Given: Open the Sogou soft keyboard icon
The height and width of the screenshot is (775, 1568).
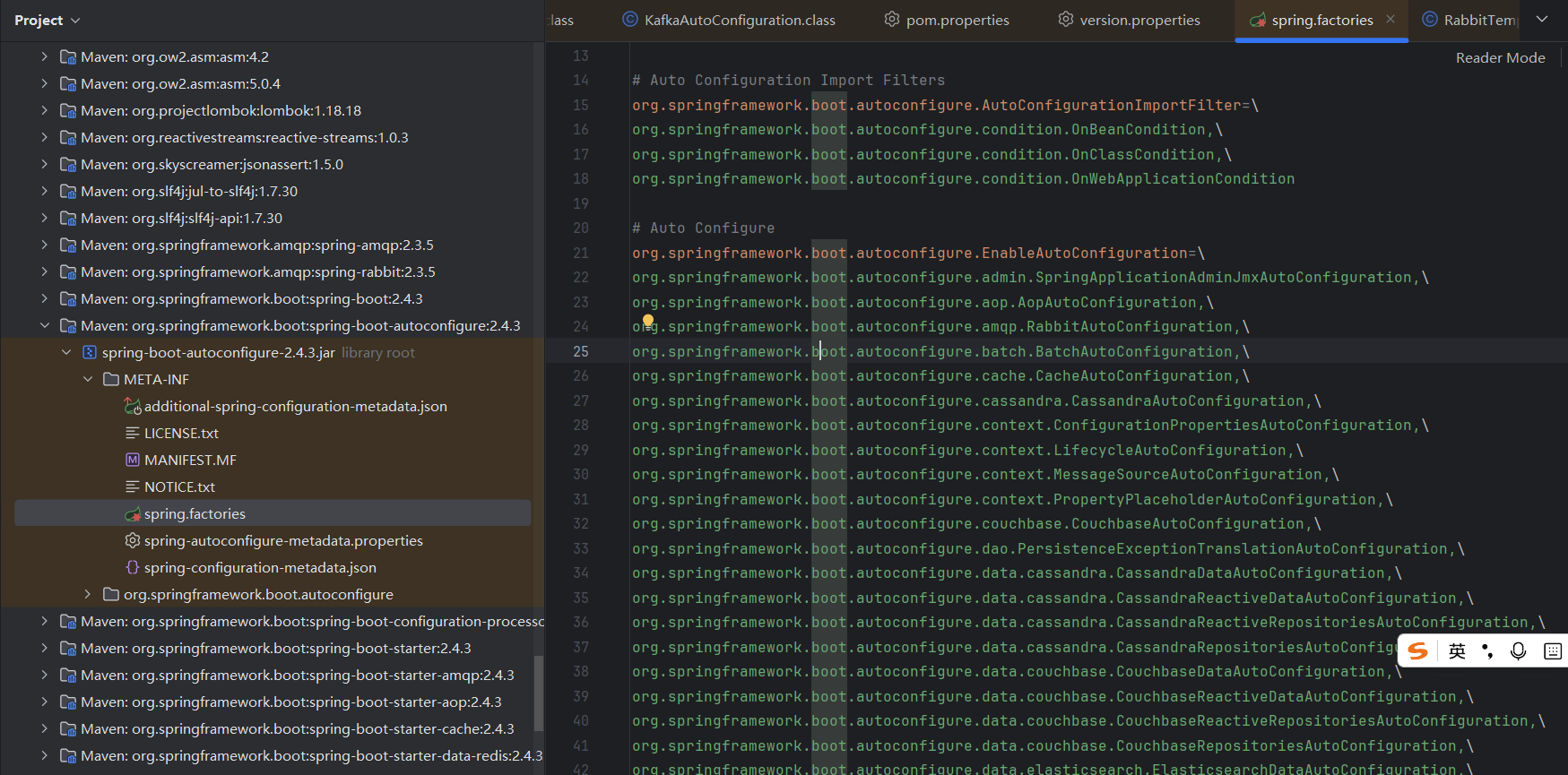Looking at the screenshot, I should [x=1553, y=651].
